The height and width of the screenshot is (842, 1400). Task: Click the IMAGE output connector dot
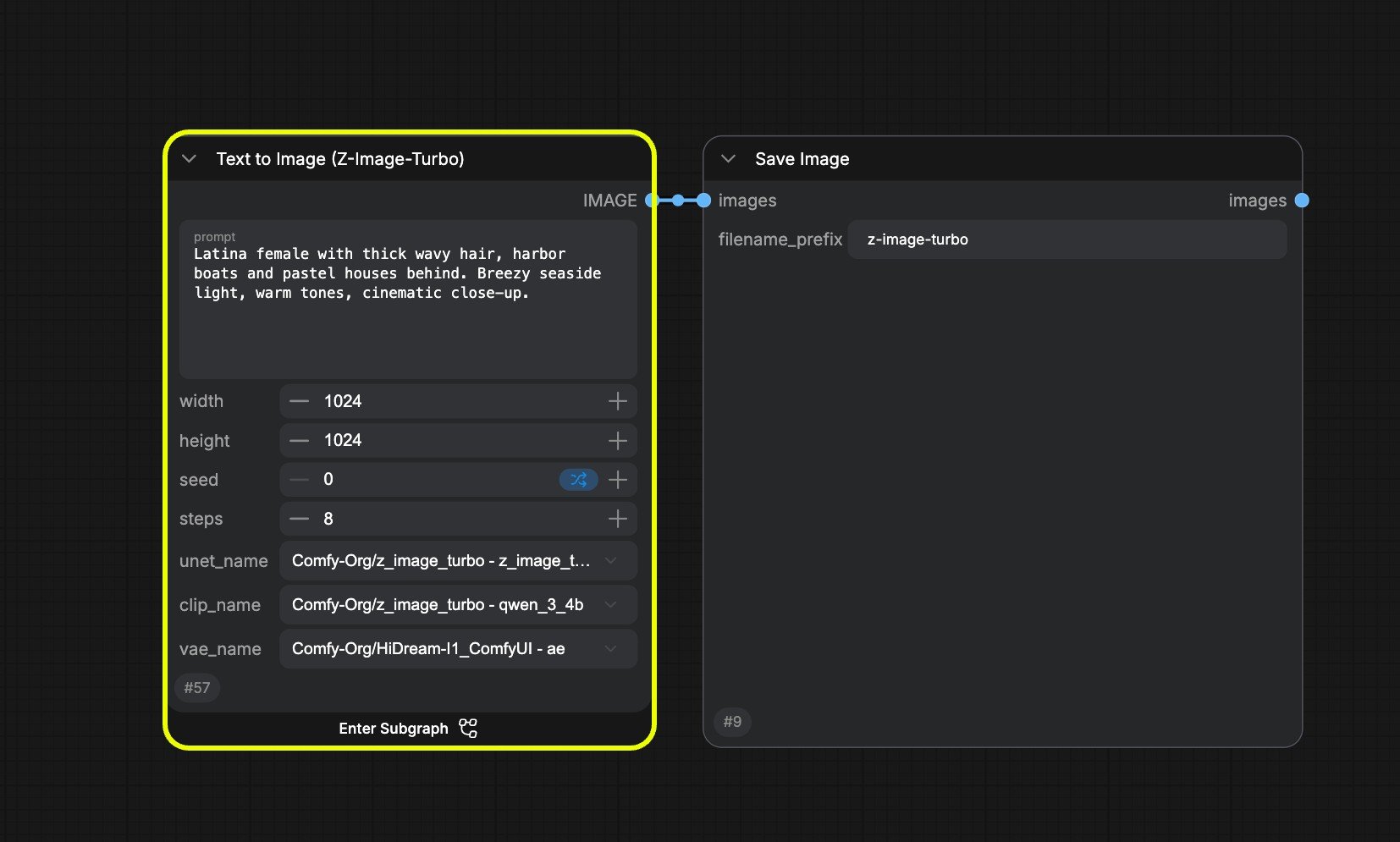pos(652,201)
